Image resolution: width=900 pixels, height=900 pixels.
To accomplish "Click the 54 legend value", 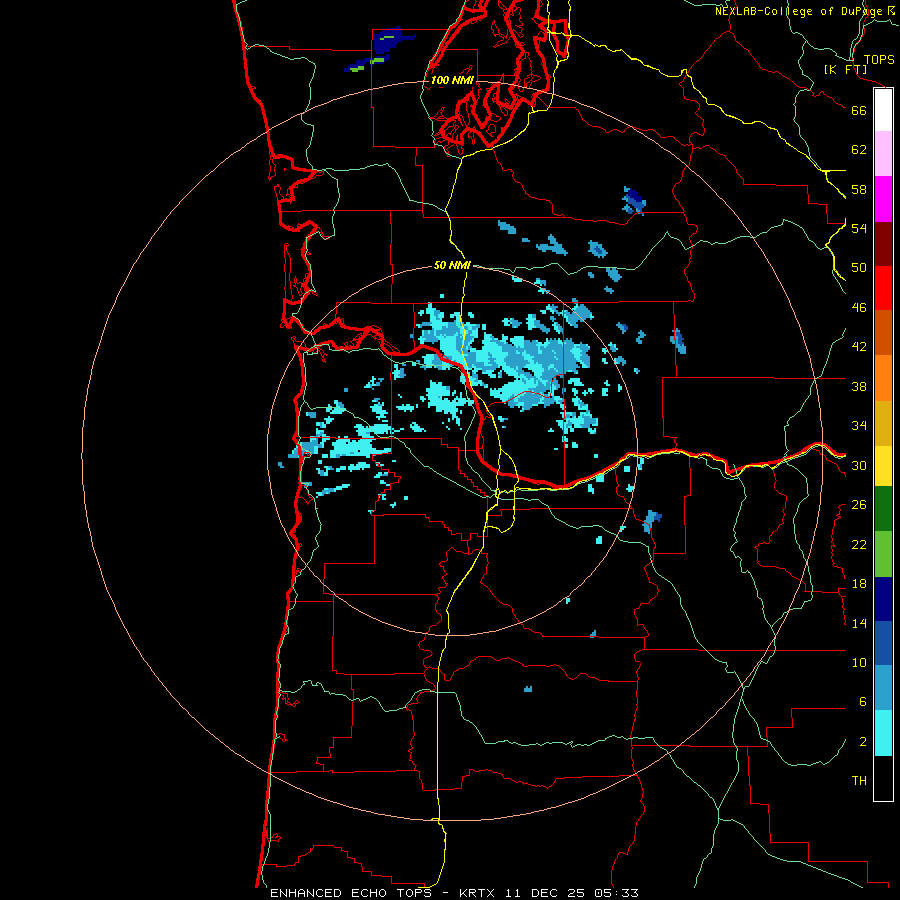I will 859,228.
